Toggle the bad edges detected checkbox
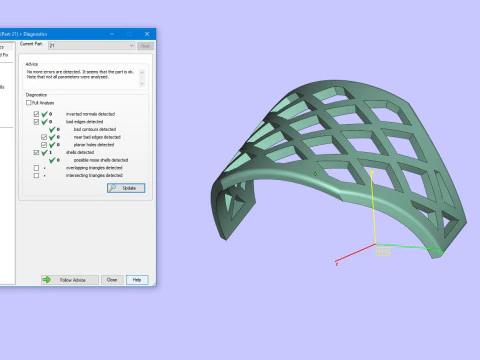 (x=36, y=122)
